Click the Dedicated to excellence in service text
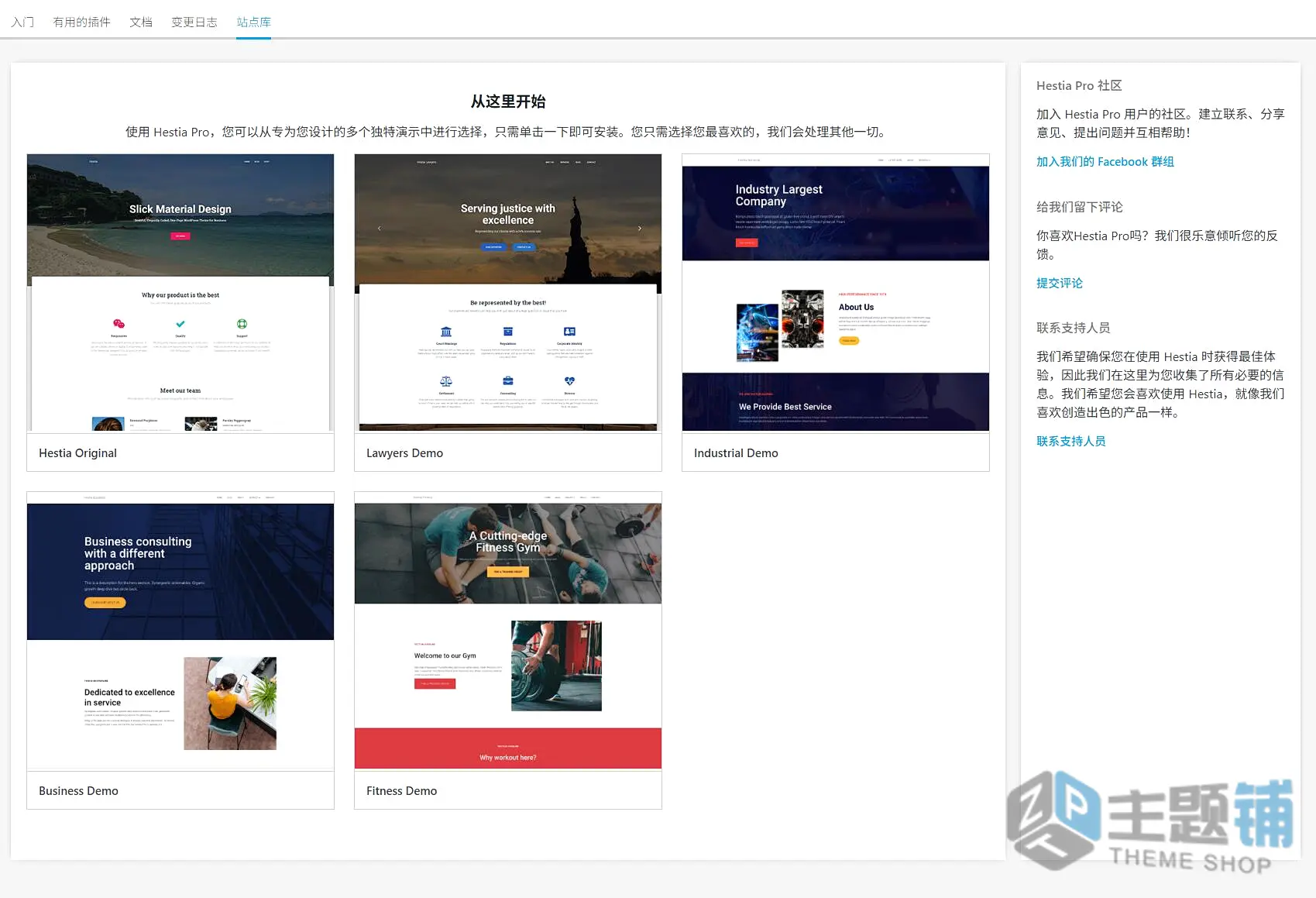The image size is (1316, 898). point(129,697)
